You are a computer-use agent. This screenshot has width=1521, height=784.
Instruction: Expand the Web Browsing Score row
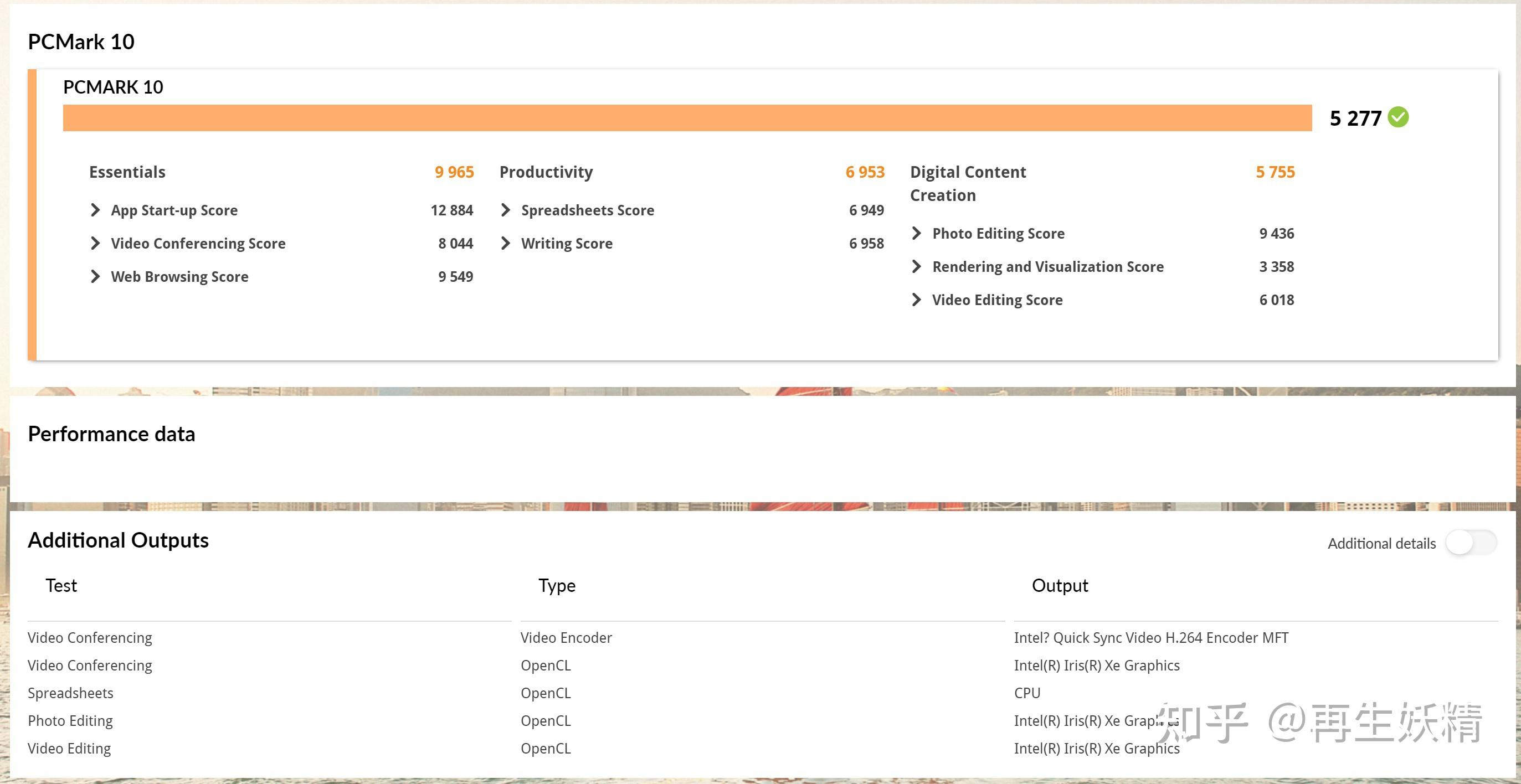[x=95, y=276]
